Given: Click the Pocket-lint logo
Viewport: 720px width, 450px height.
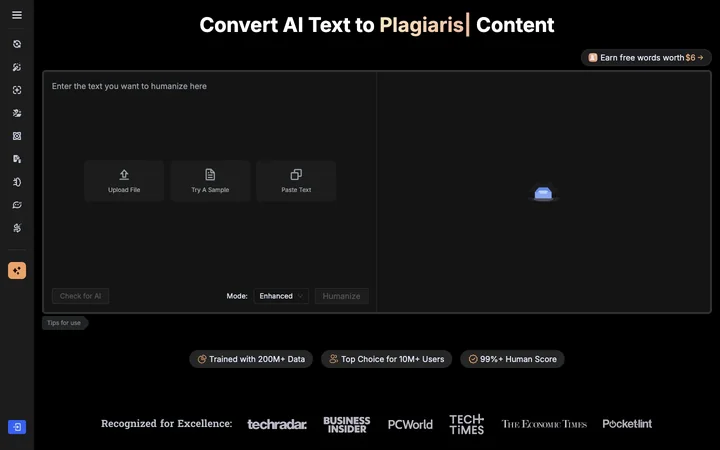Looking at the screenshot, I should (x=627, y=424).
